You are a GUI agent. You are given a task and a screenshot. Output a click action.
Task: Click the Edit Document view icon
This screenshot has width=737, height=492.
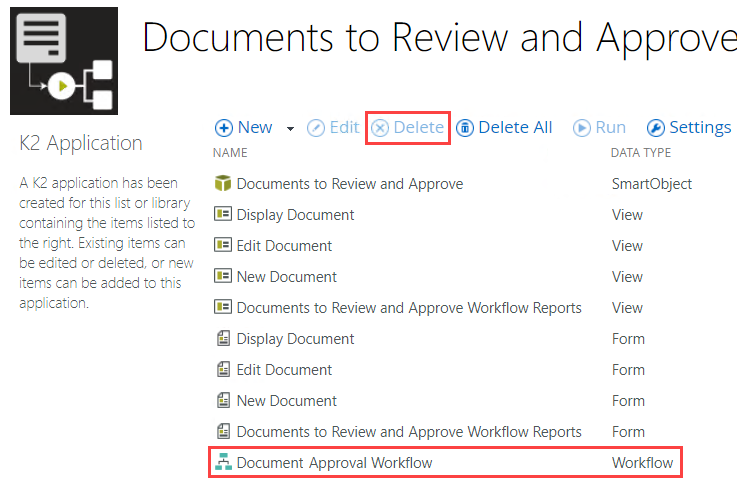click(x=223, y=245)
